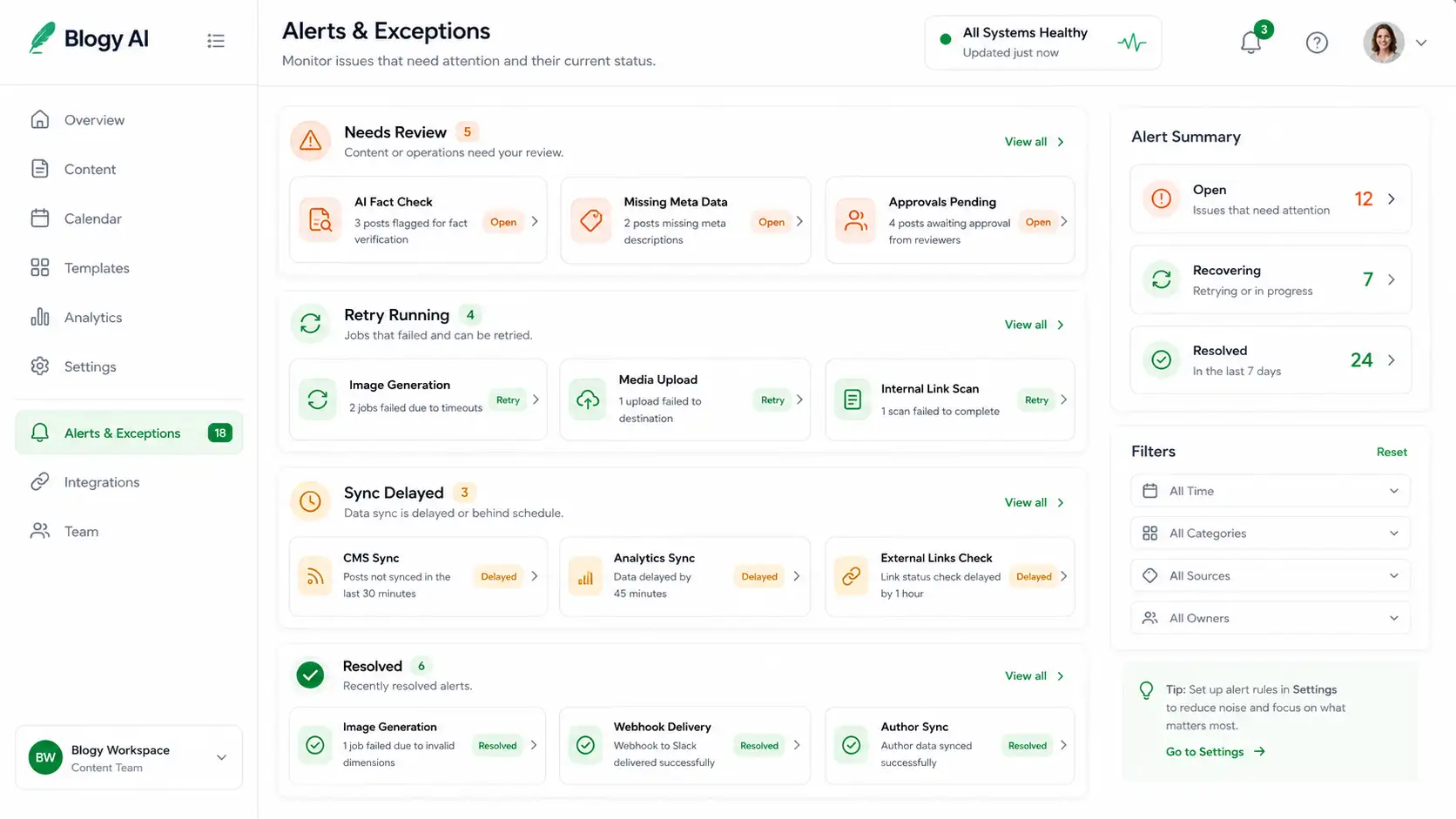Click the Missing Meta Data tag icon

coord(591,220)
